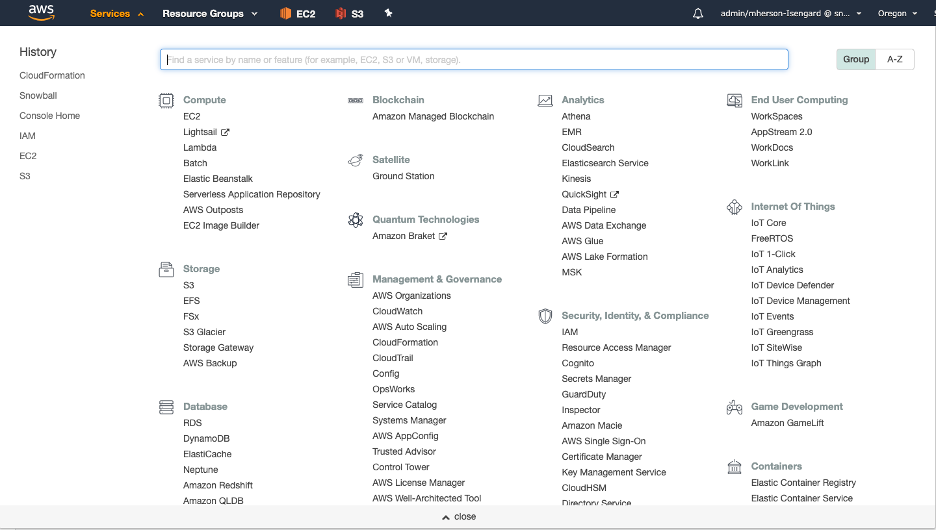Screen dimensions: 936x530
Task: Open GuardDuty service
Action: pos(584,395)
